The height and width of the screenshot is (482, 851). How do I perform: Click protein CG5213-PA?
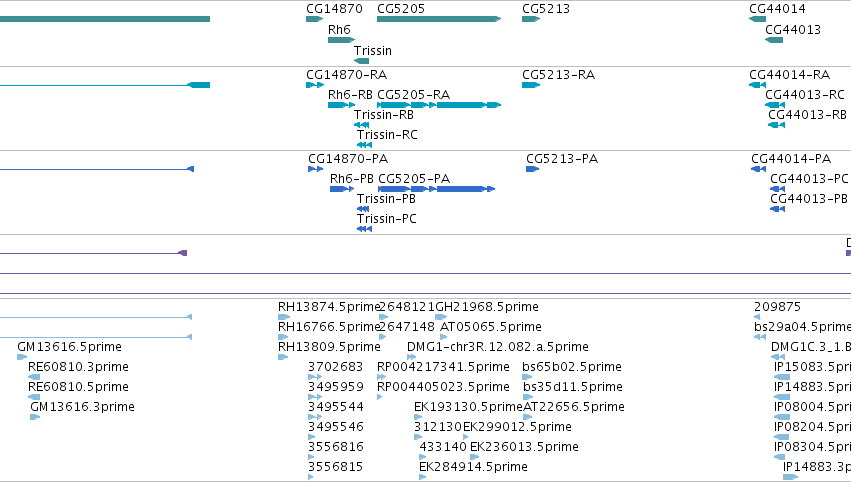pos(562,159)
